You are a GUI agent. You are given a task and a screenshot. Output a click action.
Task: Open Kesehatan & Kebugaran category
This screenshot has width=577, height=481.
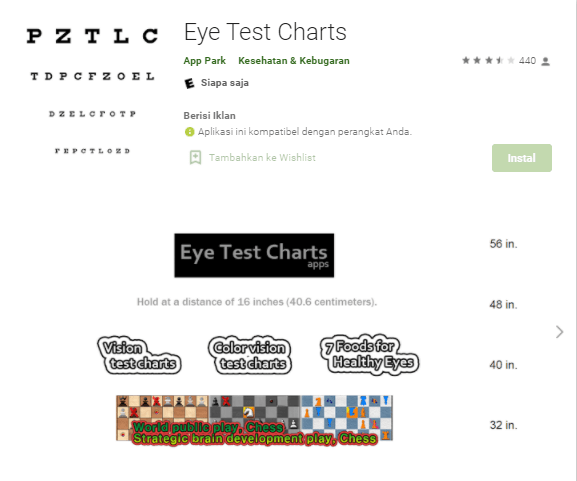[294, 61]
